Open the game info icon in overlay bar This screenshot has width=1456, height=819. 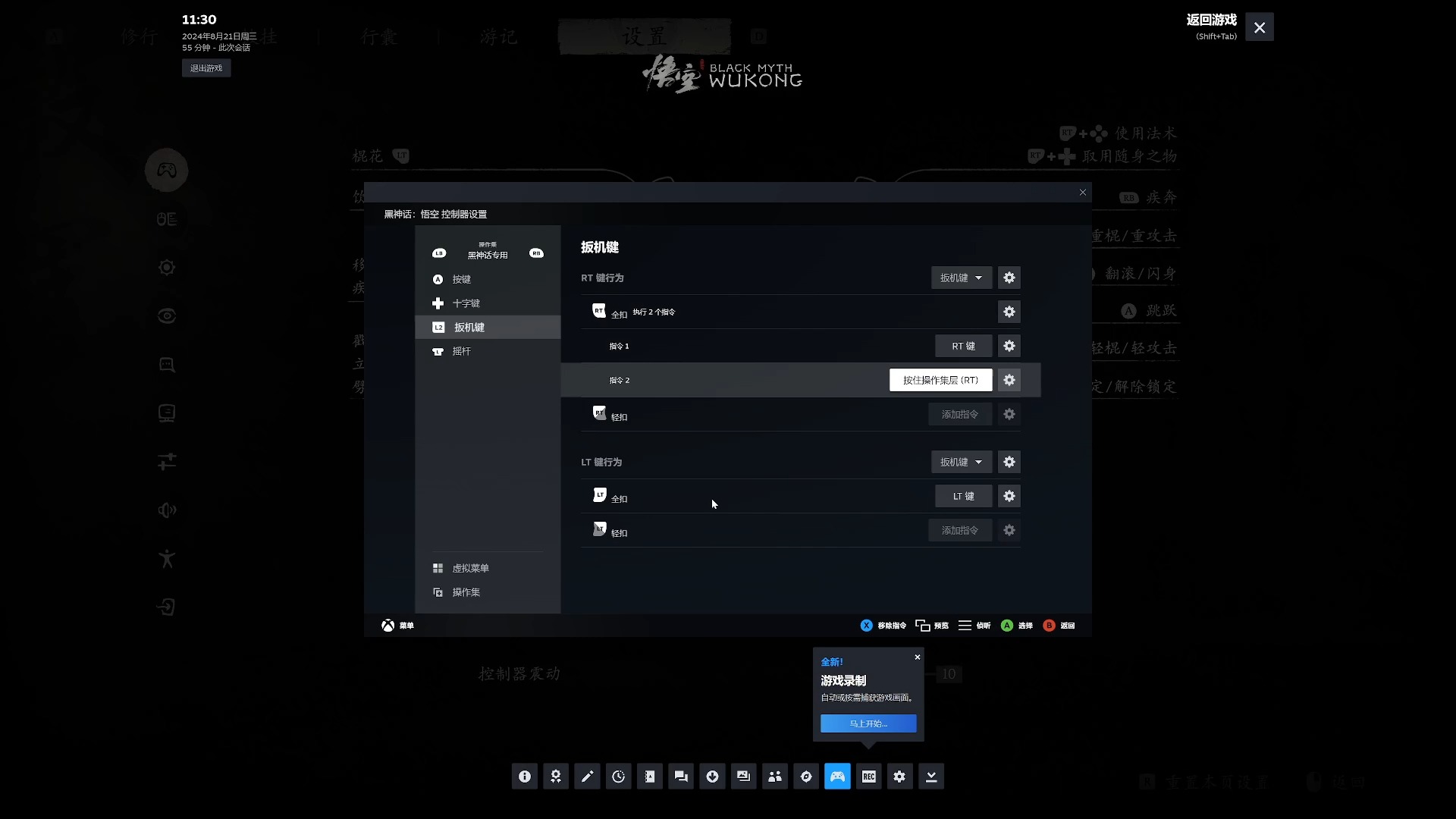coord(525,777)
